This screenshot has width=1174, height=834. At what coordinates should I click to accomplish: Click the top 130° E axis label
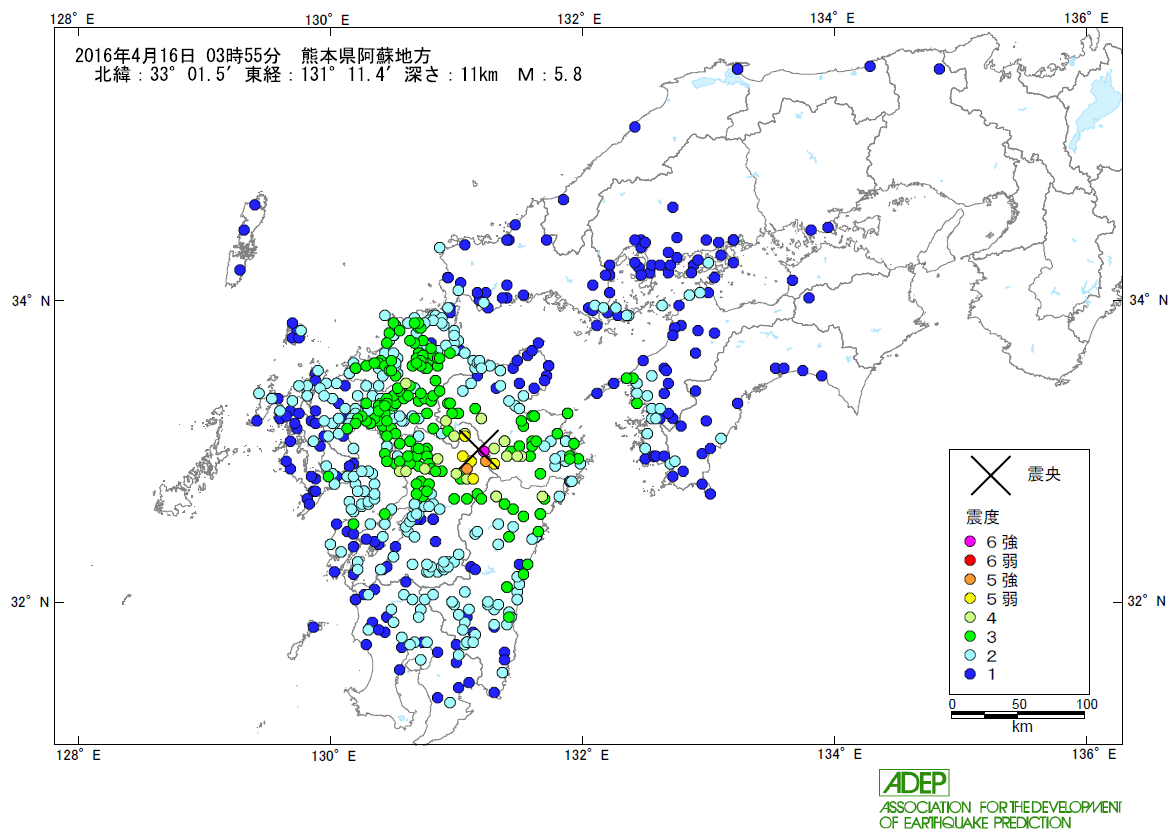327,19
